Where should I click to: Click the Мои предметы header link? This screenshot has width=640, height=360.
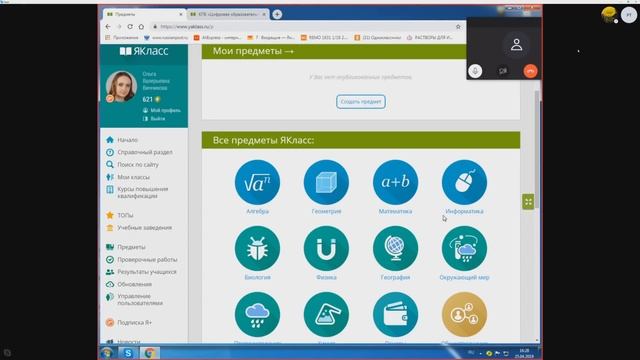(x=253, y=51)
